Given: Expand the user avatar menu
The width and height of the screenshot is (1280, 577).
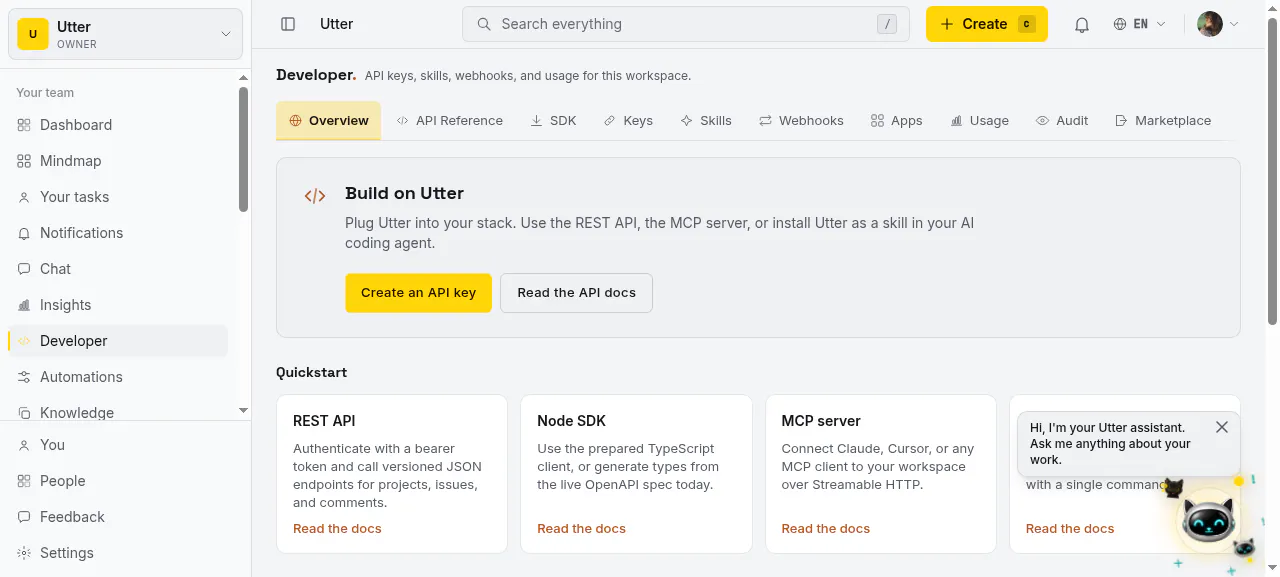Looking at the screenshot, I should point(1218,24).
